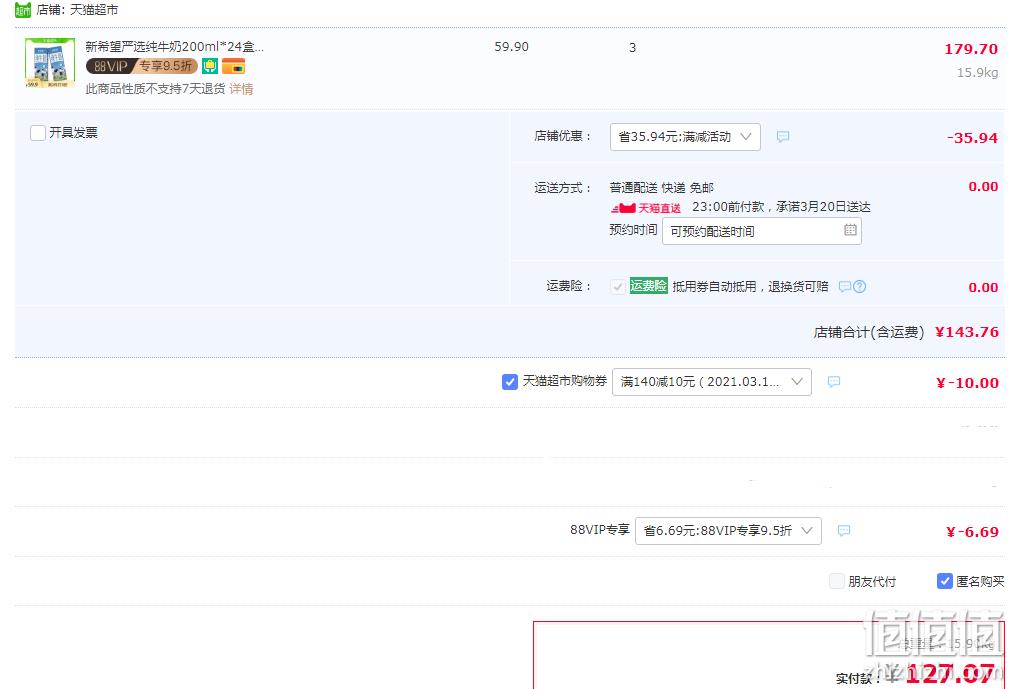Click the weight 15.9kg under the subtotal

977,72
